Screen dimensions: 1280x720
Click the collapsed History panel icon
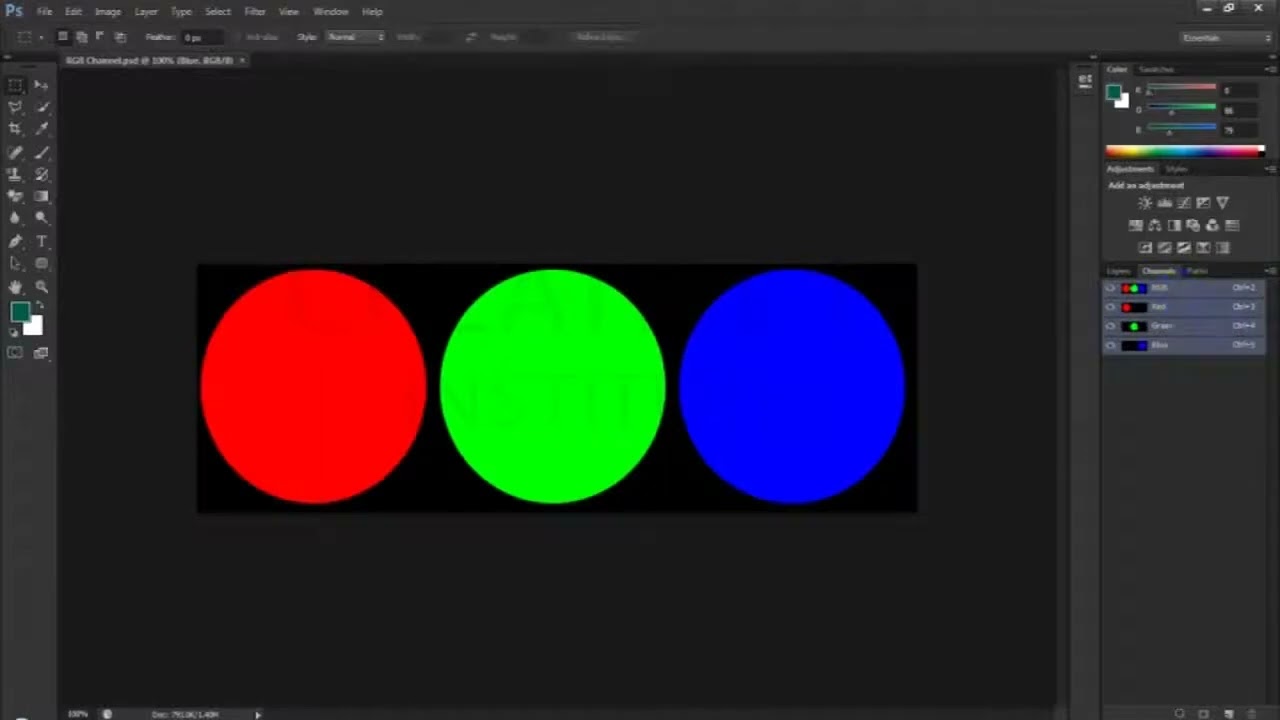[1085, 82]
